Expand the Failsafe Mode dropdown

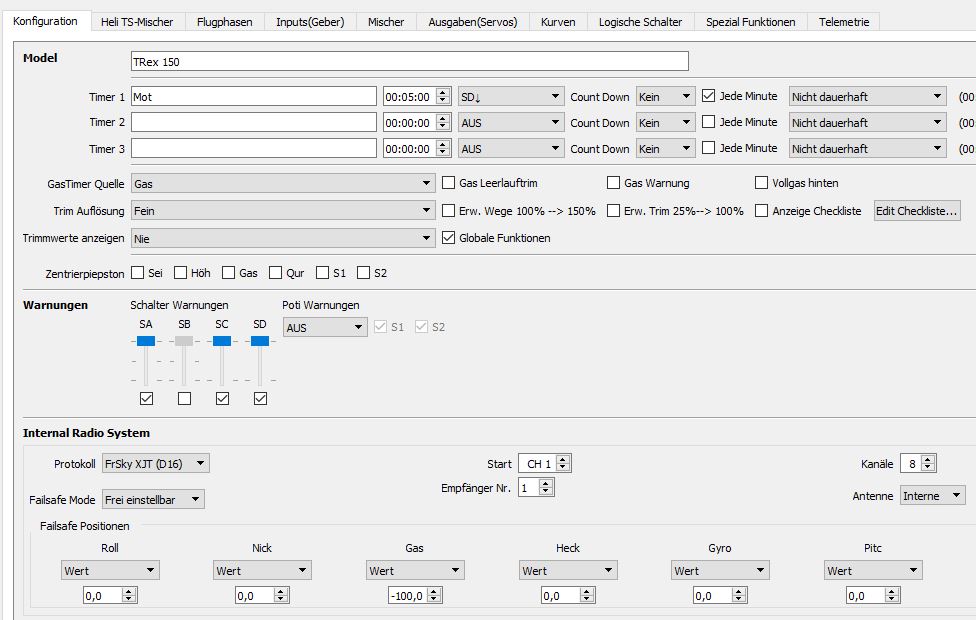pos(153,498)
